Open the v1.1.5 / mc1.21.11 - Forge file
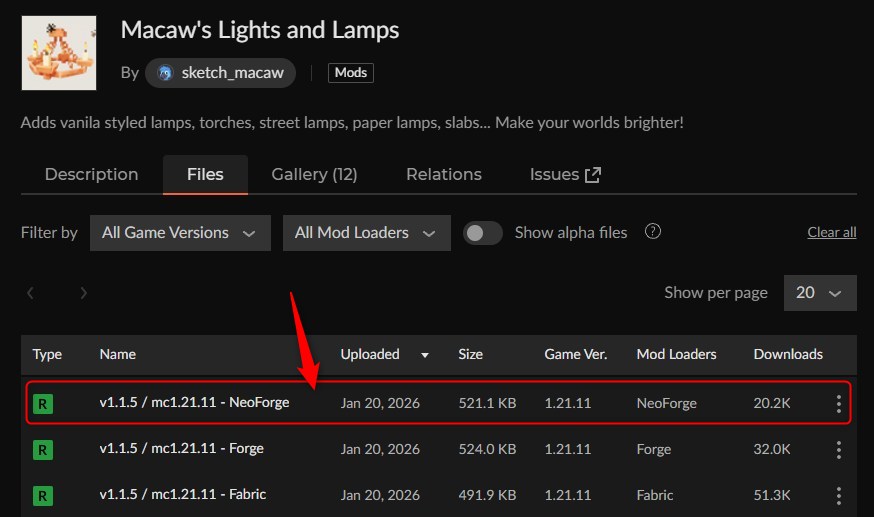The width and height of the screenshot is (874, 517). (181, 448)
